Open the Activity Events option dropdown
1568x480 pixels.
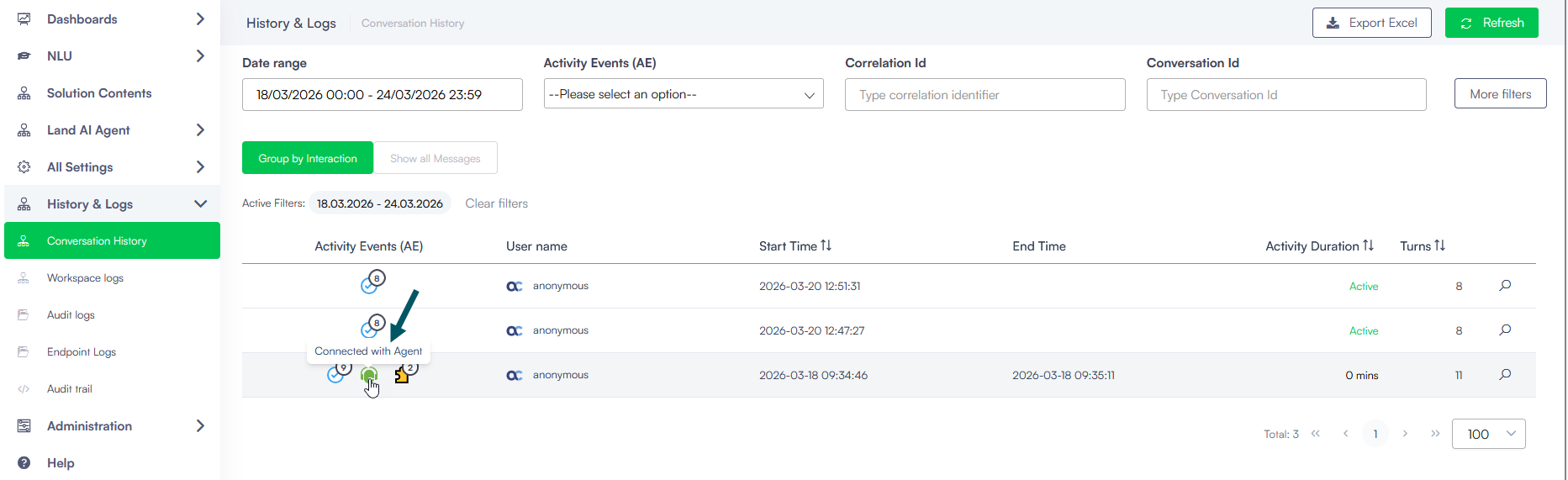(683, 94)
